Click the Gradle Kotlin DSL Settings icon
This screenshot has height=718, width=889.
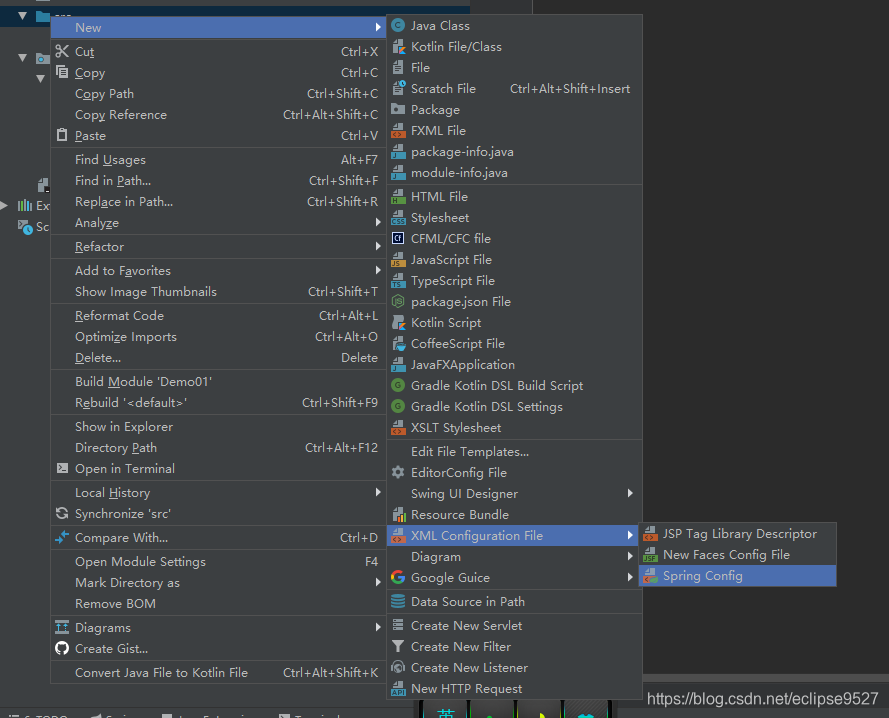(x=399, y=407)
